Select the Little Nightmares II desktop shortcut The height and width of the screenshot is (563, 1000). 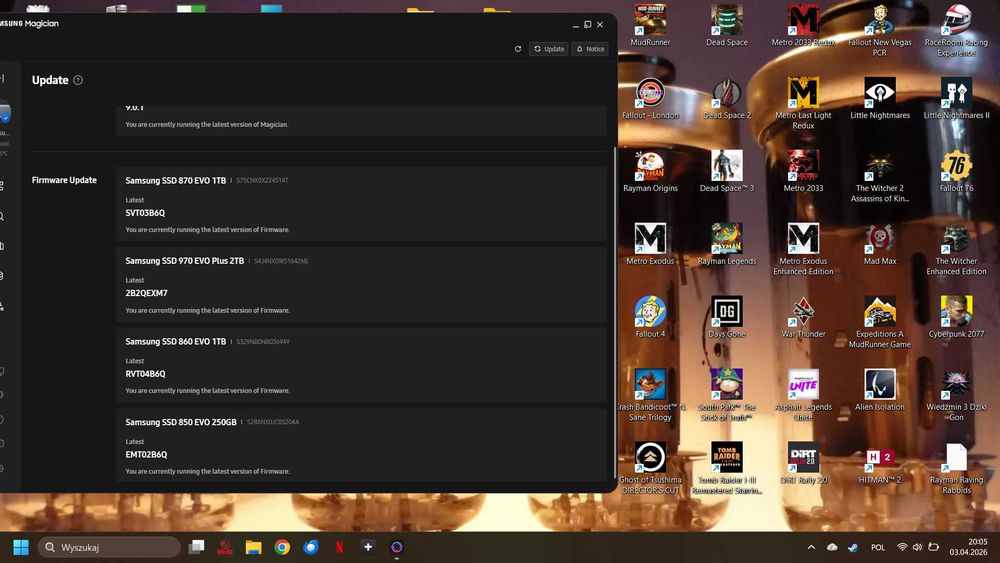click(956, 99)
